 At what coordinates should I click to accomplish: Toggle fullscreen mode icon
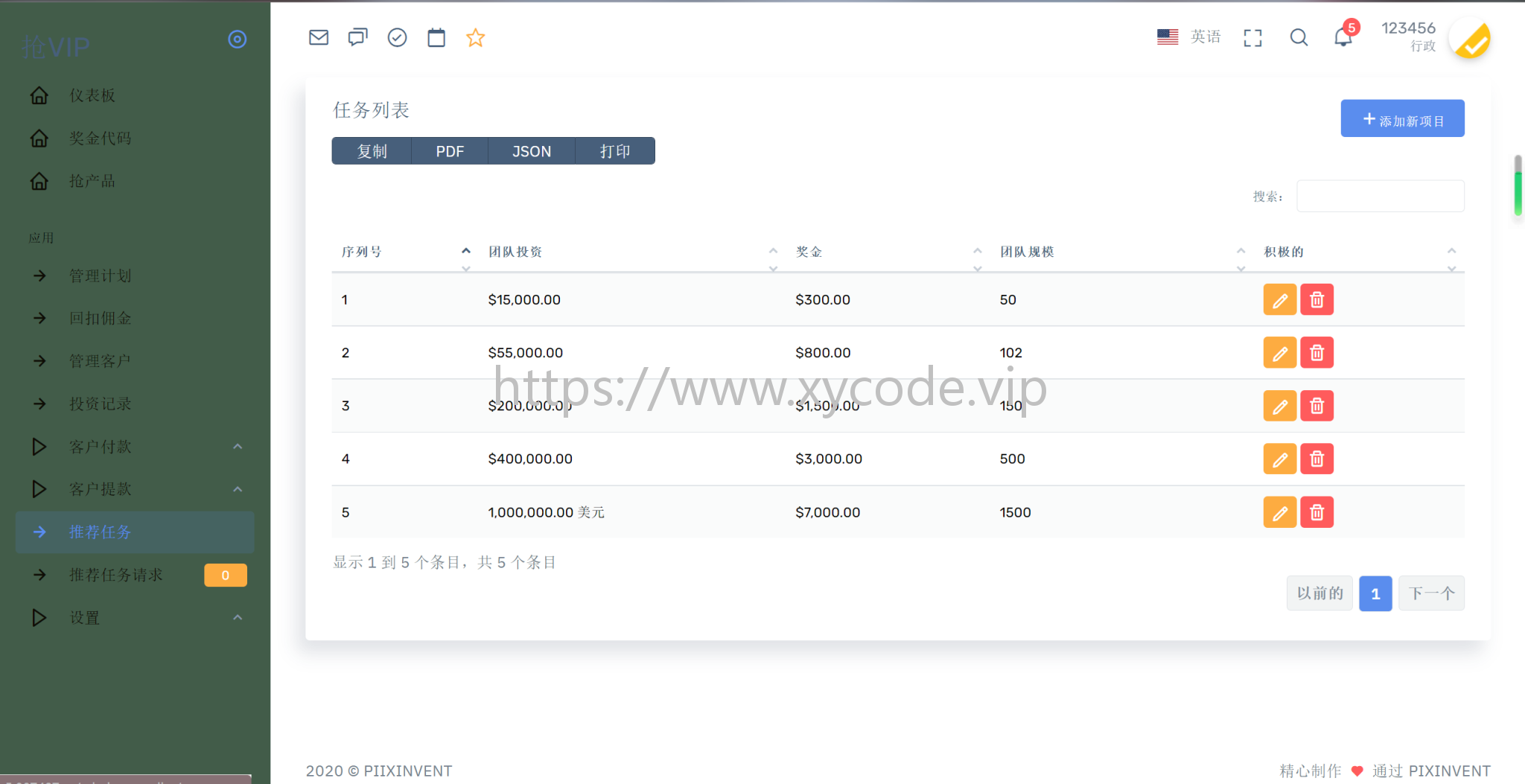click(1253, 38)
